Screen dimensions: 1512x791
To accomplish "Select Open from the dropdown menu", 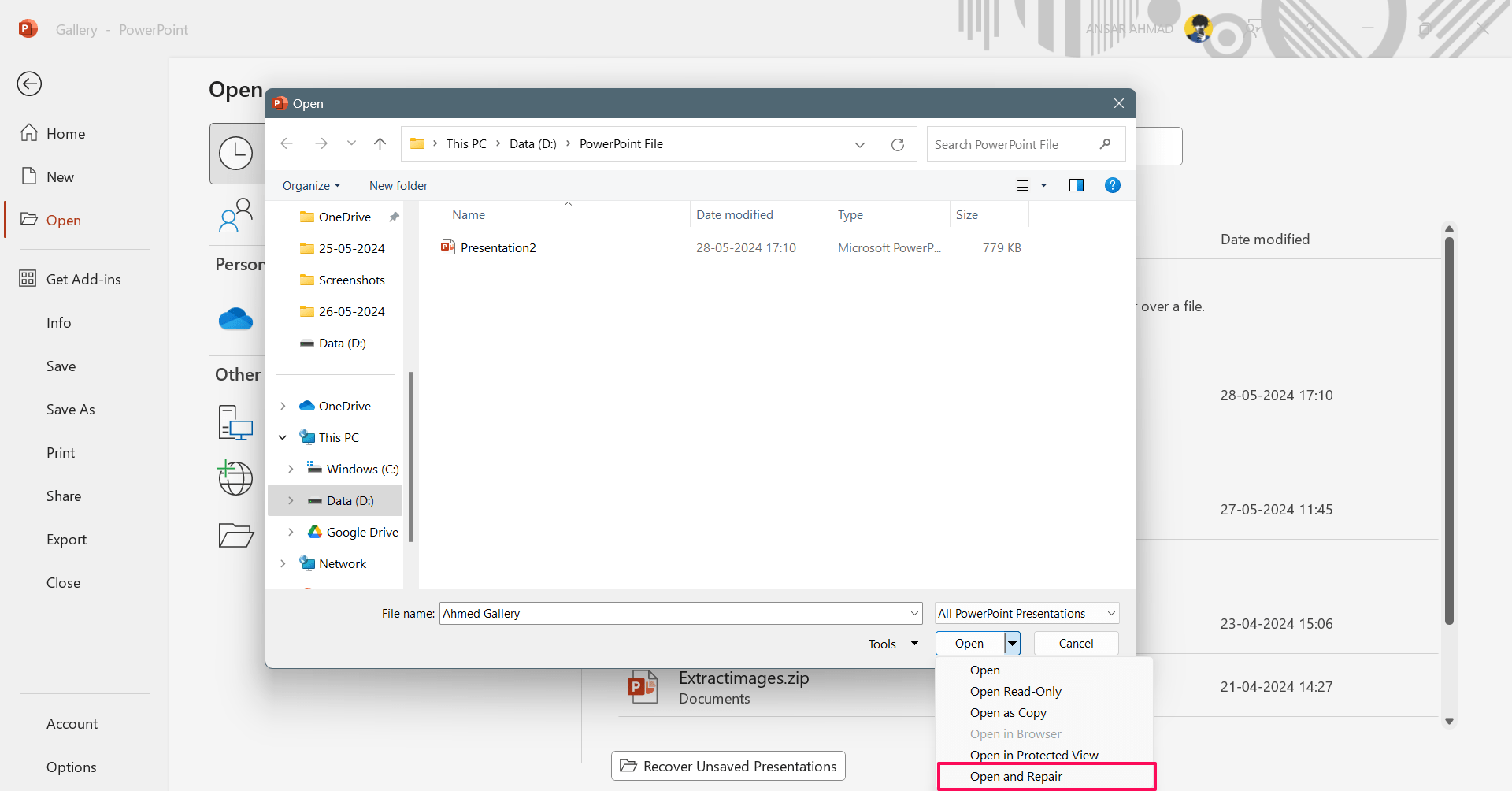I will [x=1045, y=670].
